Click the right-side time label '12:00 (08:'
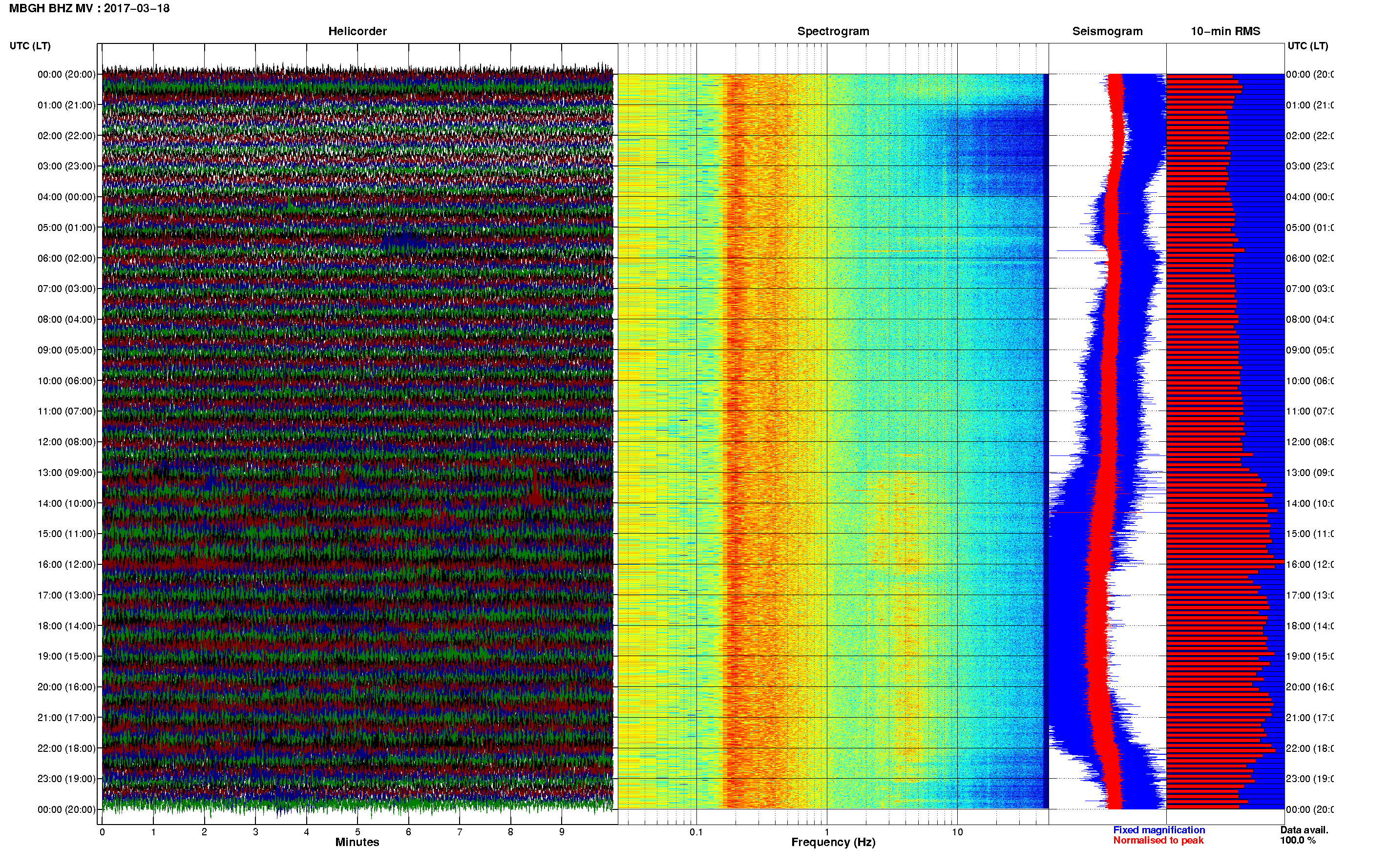Viewport: 1389px width, 868px height. 1310,442
